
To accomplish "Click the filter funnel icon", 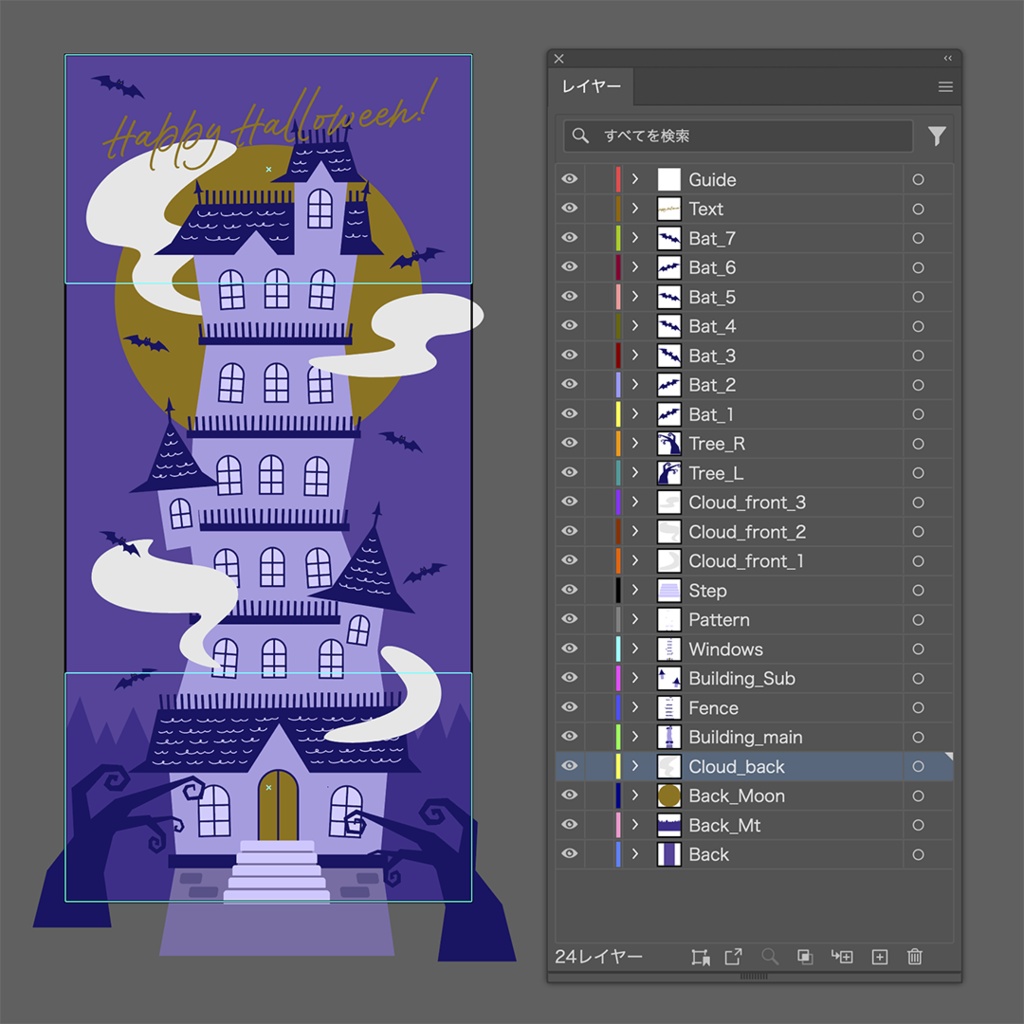I will (x=937, y=136).
